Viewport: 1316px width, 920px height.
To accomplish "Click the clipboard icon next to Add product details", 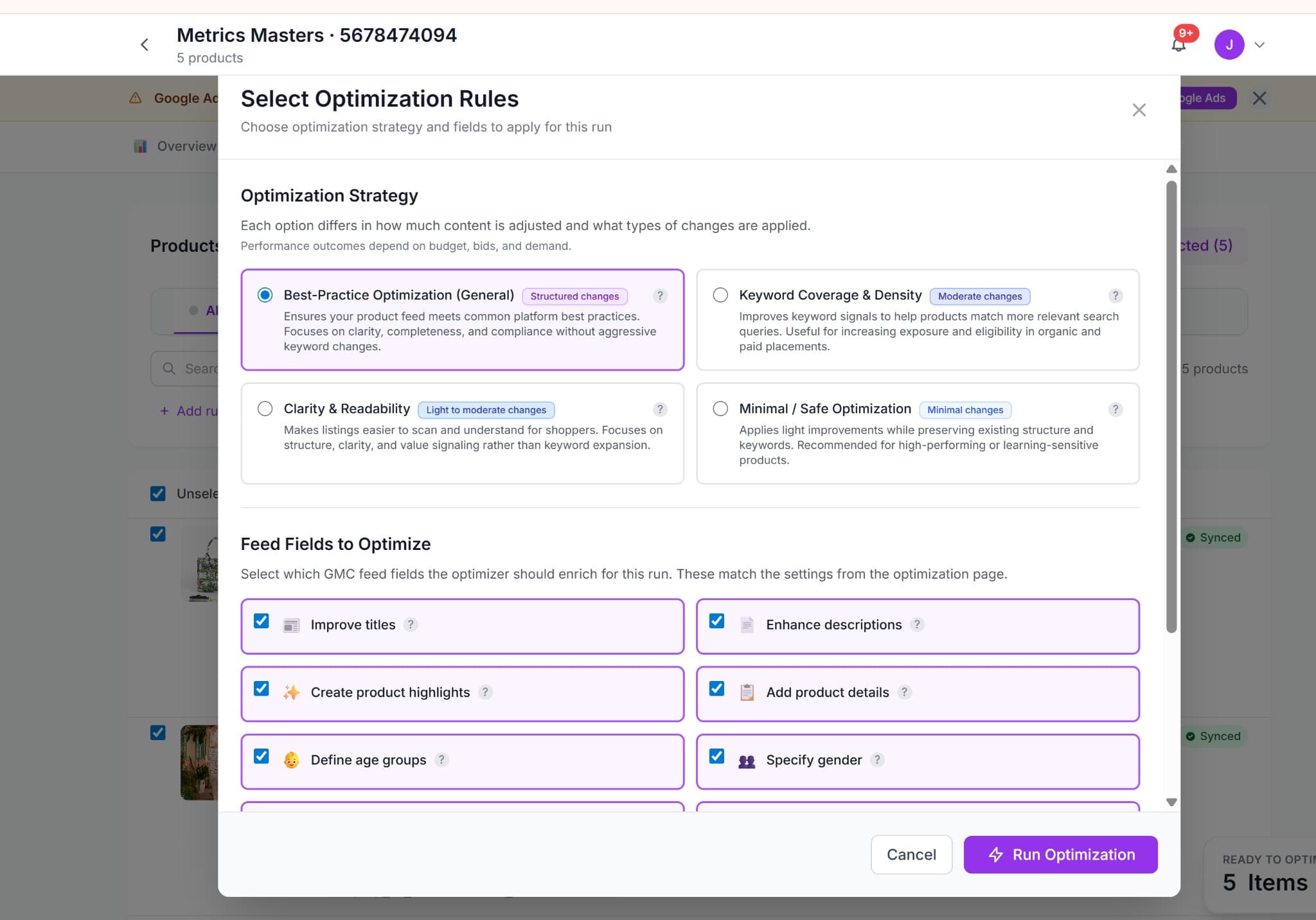I will (x=746, y=693).
